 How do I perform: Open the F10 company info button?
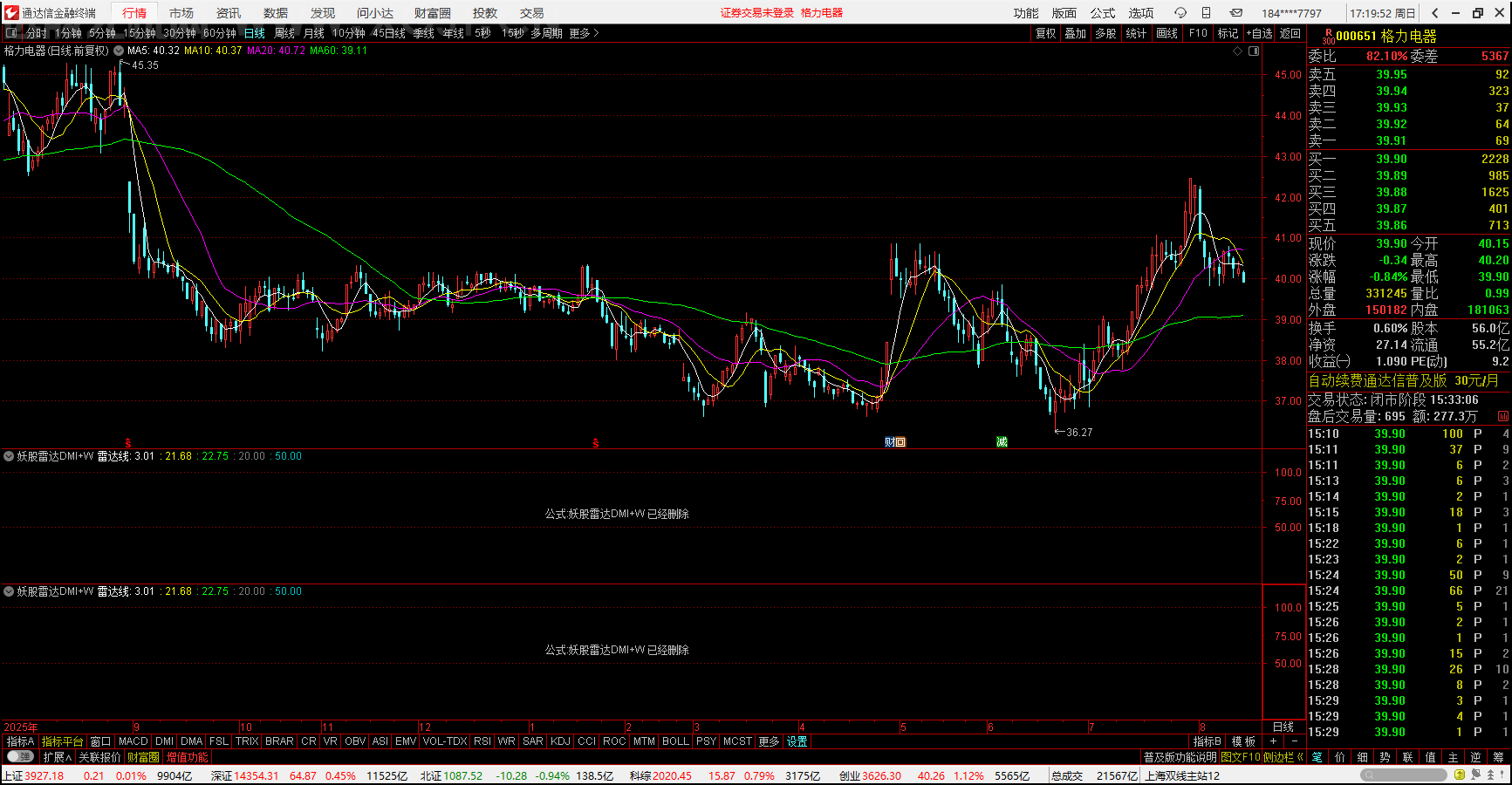click(x=1198, y=33)
